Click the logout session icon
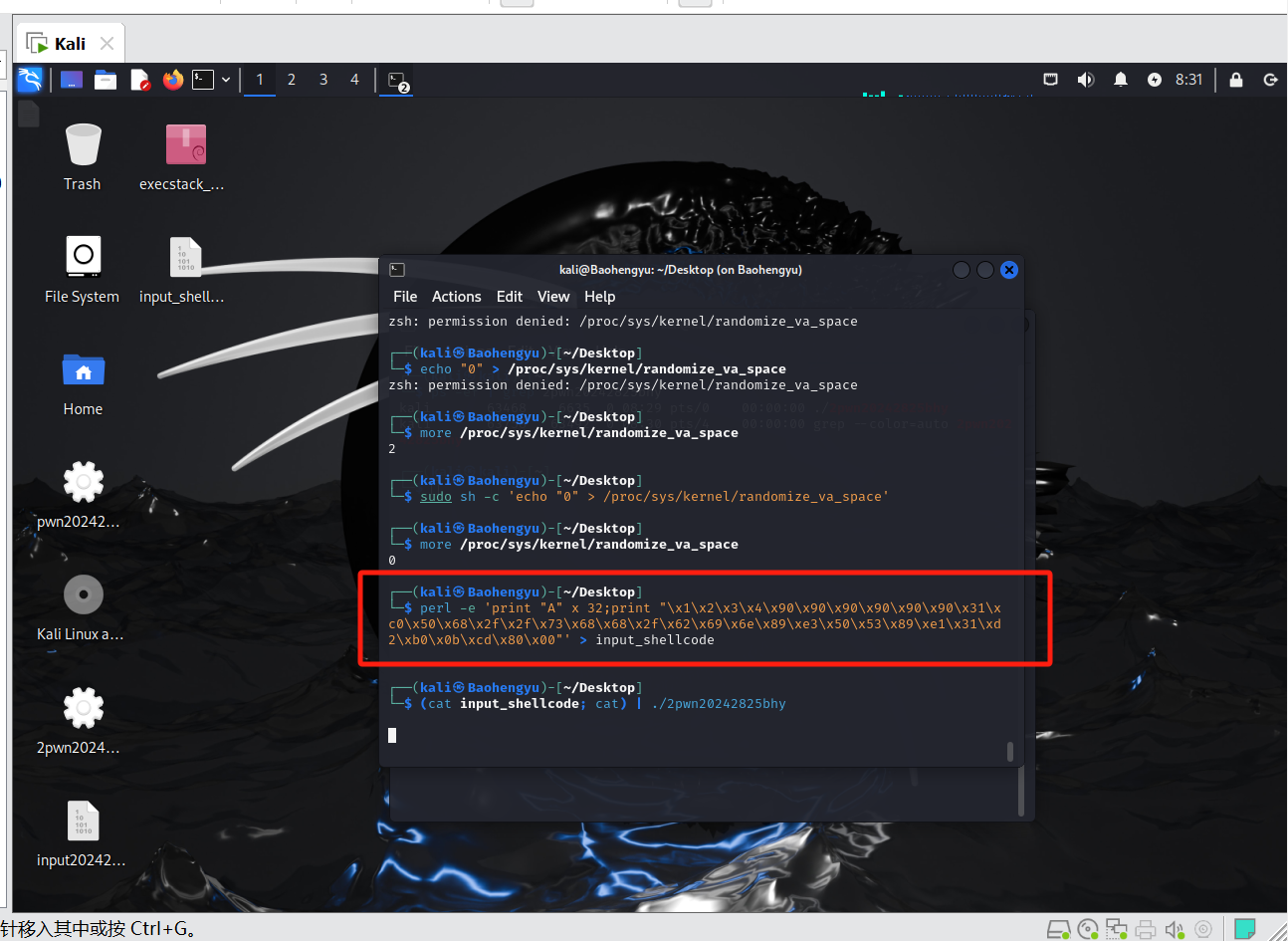The height and width of the screenshot is (941, 1288). click(1270, 80)
